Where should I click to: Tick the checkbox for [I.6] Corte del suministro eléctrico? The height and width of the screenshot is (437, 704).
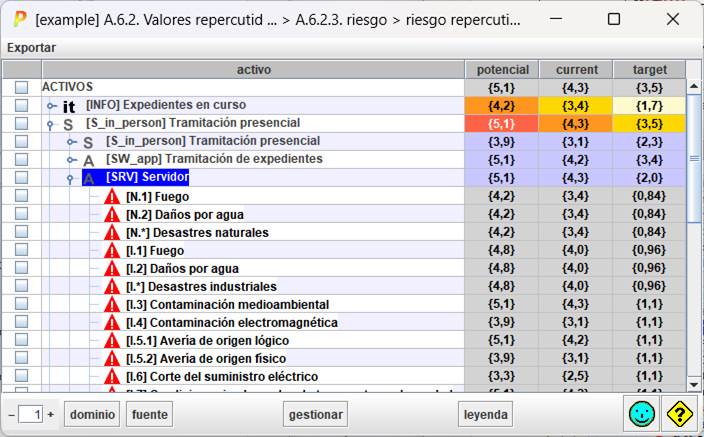(22, 375)
